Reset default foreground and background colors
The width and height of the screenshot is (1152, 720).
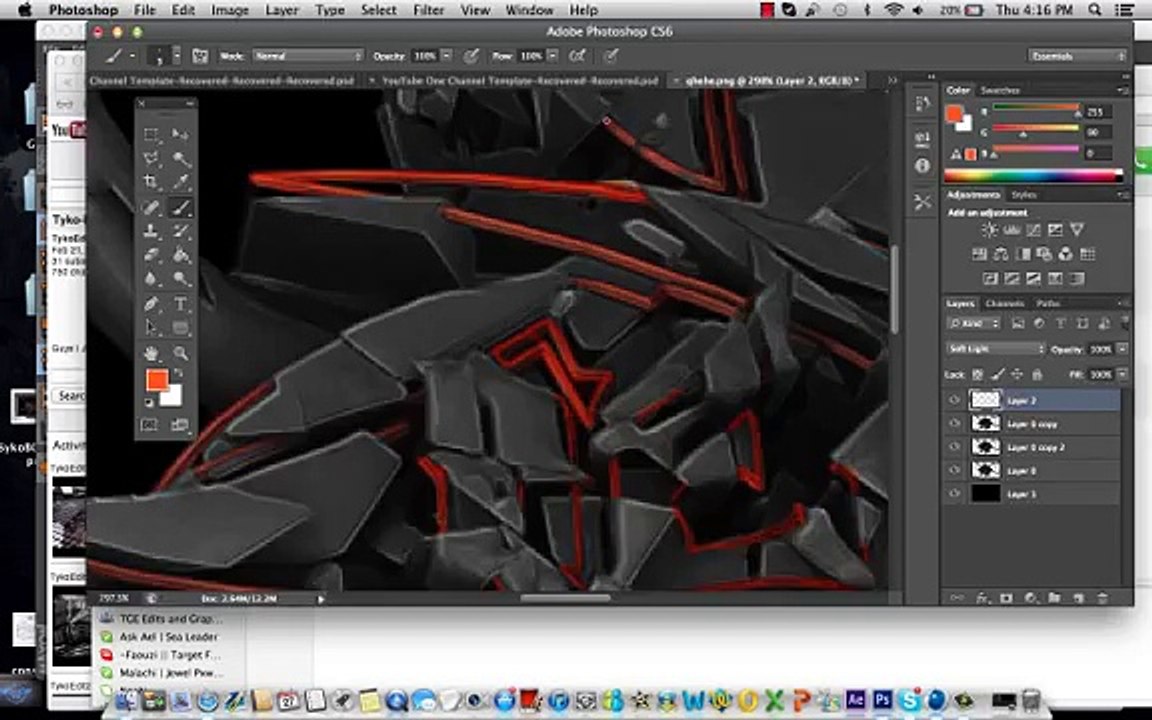click(x=149, y=403)
